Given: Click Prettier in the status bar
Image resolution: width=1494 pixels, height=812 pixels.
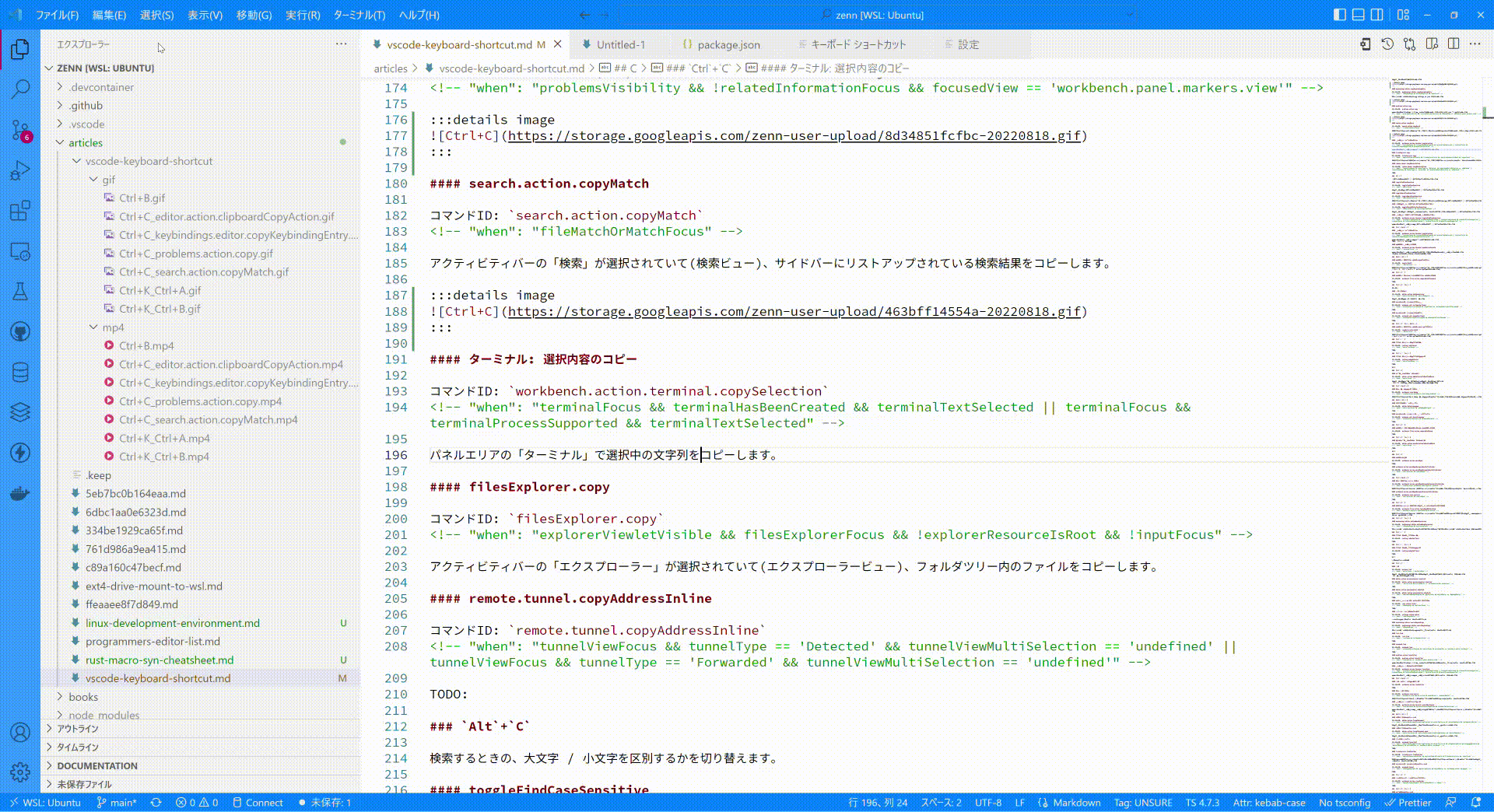Looking at the screenshot, I should [1408, 803].
